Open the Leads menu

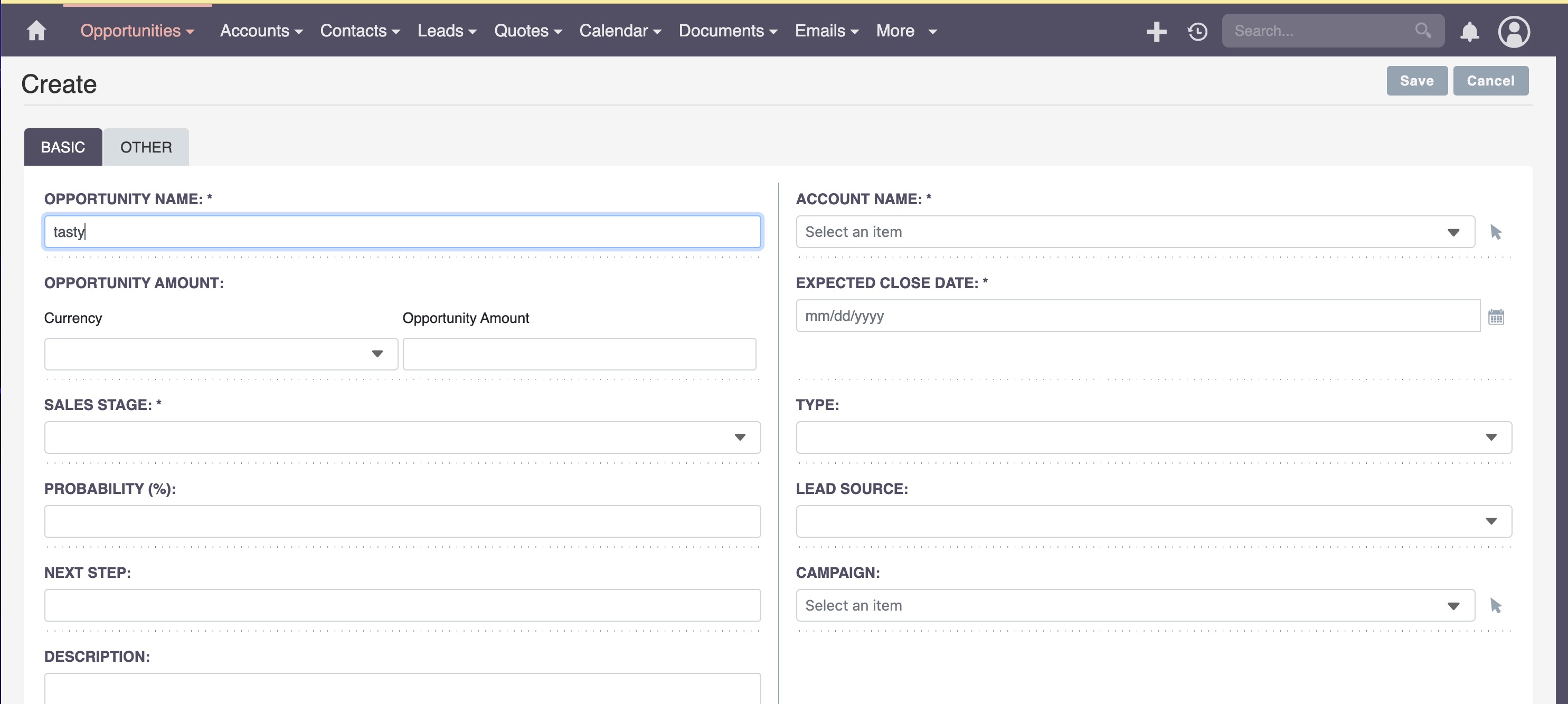(x=447, y=31)
